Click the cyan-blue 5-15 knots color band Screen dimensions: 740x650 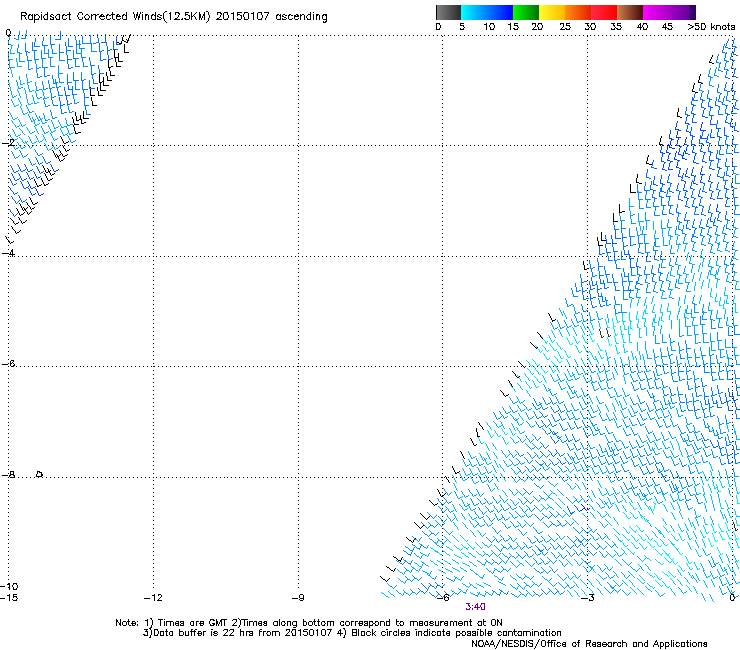(x=487, y=12)
